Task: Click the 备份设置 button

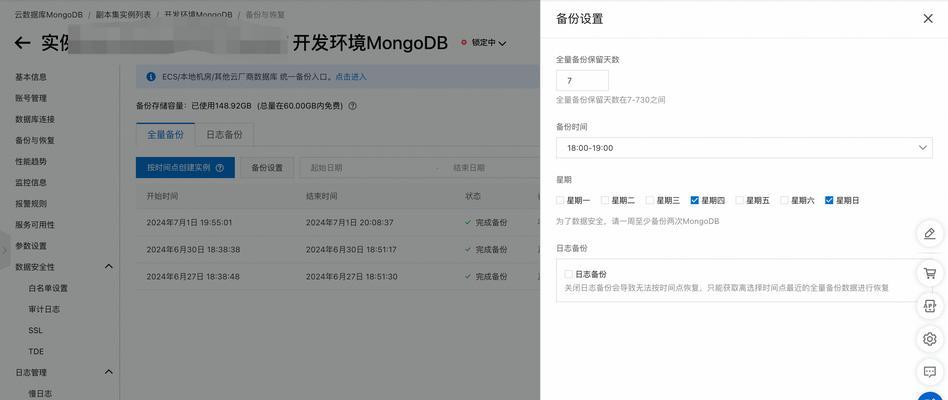Action: point(267,167)
